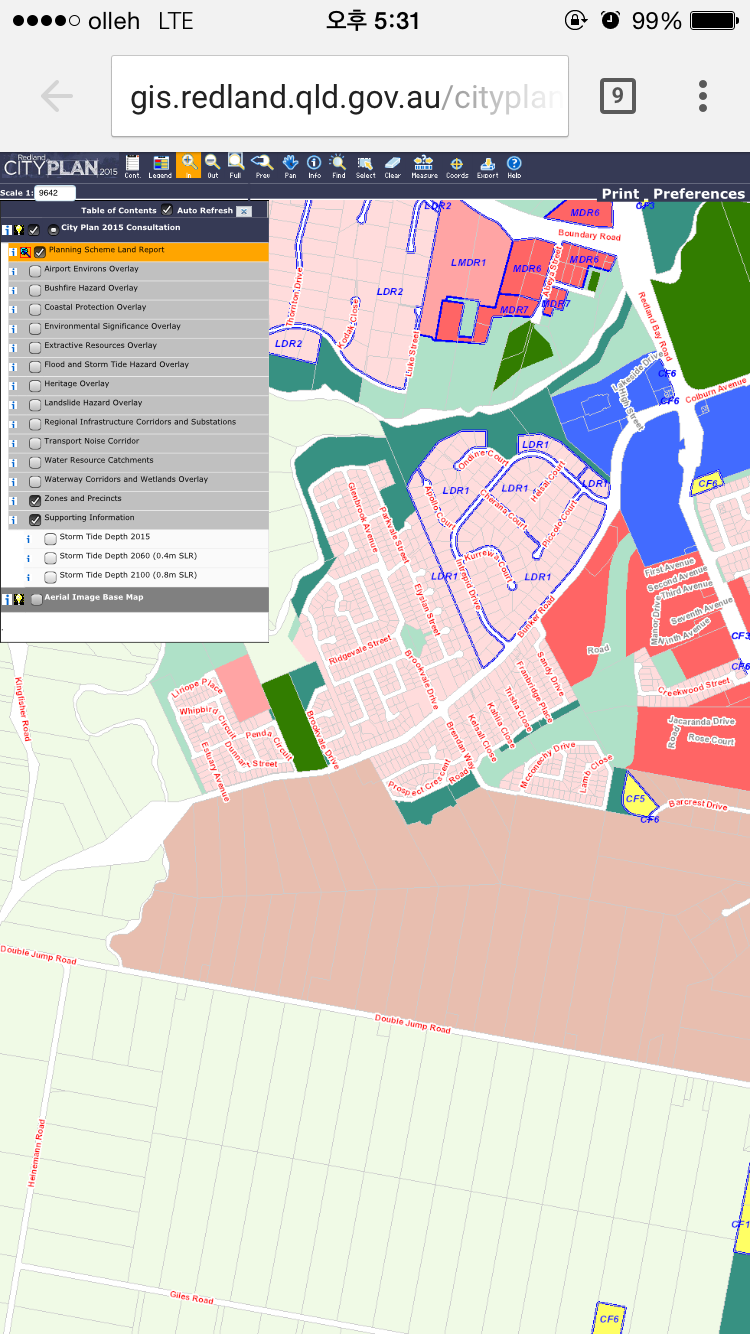
Task: Click the Find binoculars tool
Action: tap(339, 165)
